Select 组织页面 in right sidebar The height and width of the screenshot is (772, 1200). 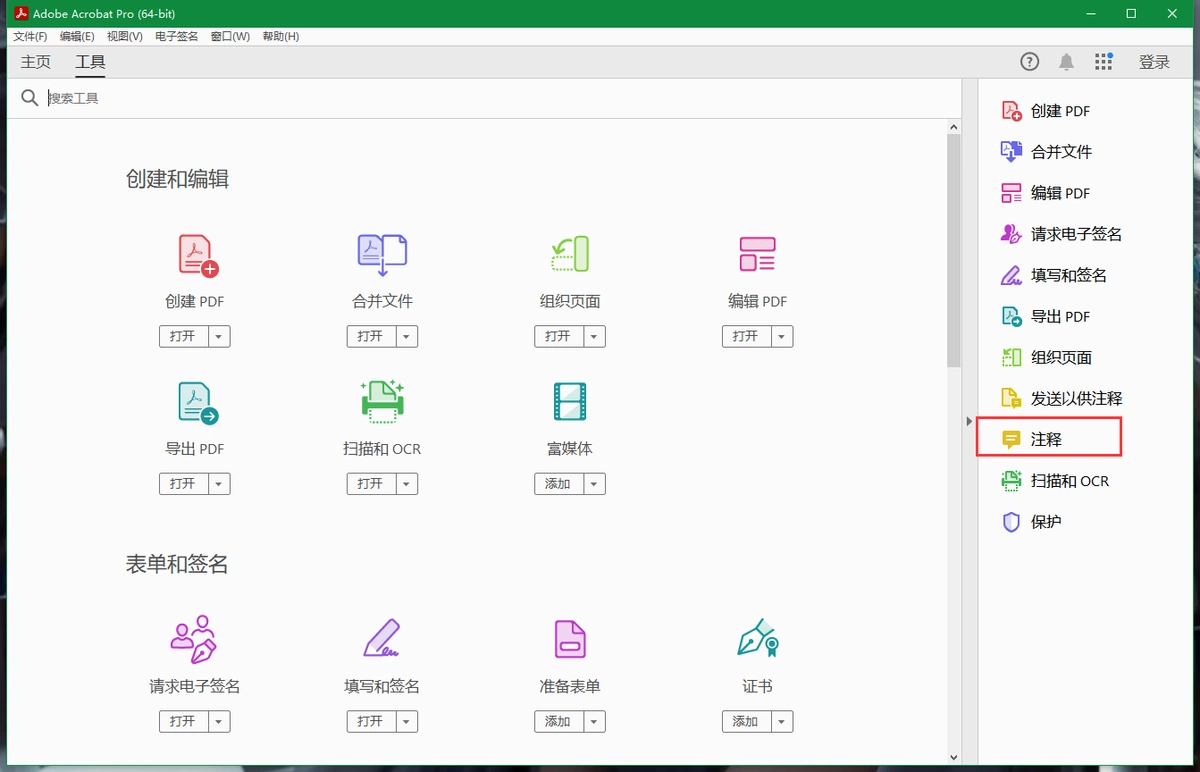[1048, 357]
